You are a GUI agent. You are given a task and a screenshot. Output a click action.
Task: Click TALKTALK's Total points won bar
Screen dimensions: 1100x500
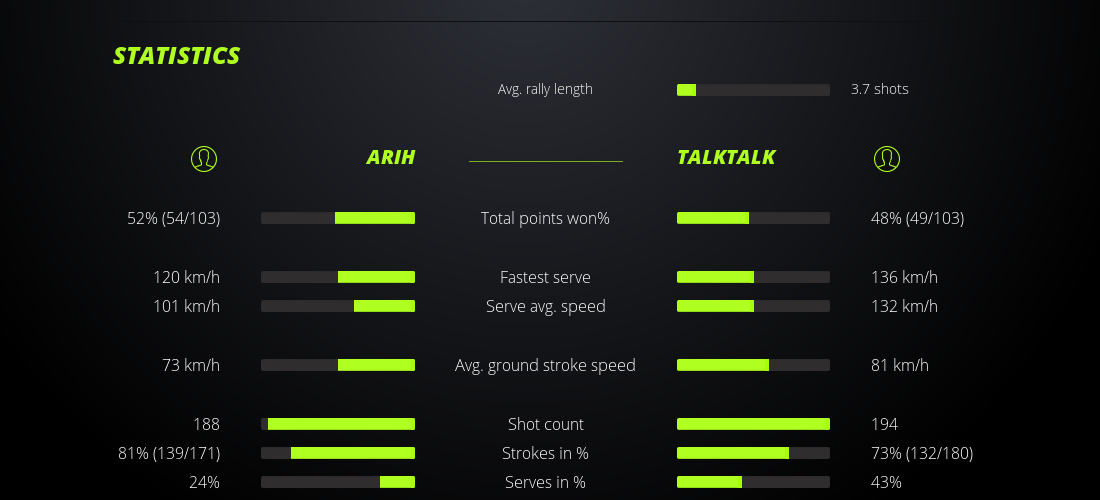[753, 218]
